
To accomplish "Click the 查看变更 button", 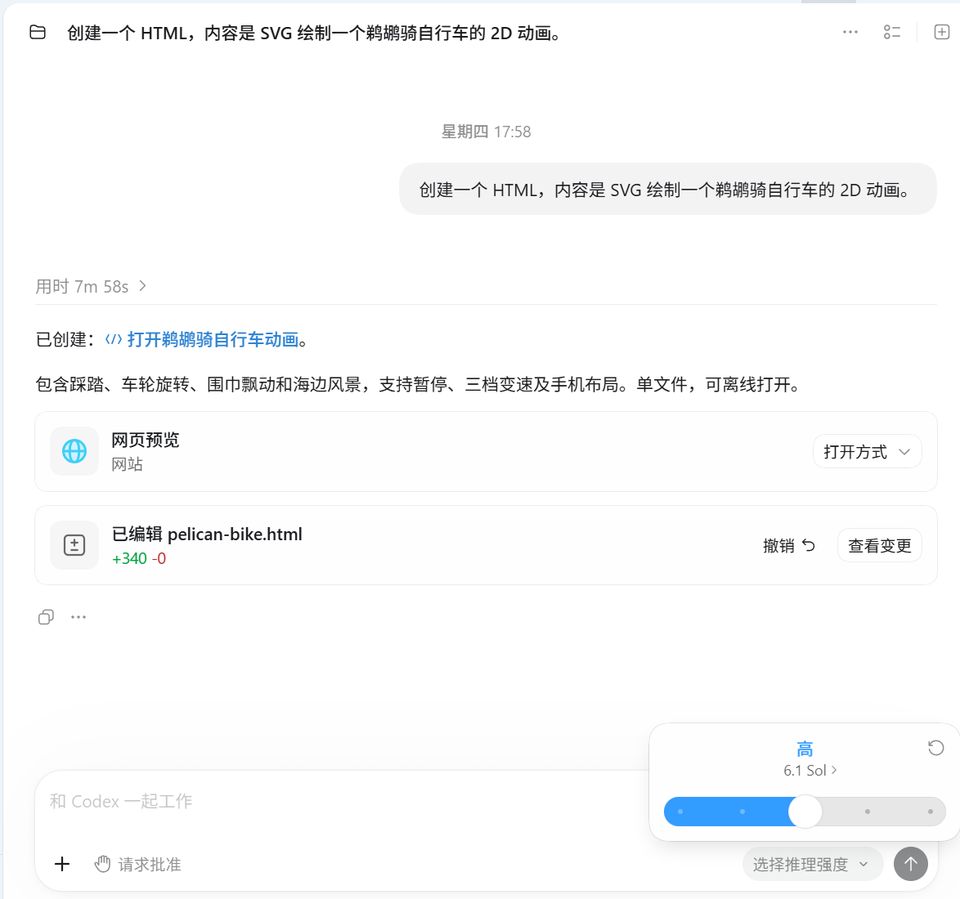I will [x=879, y=545].
